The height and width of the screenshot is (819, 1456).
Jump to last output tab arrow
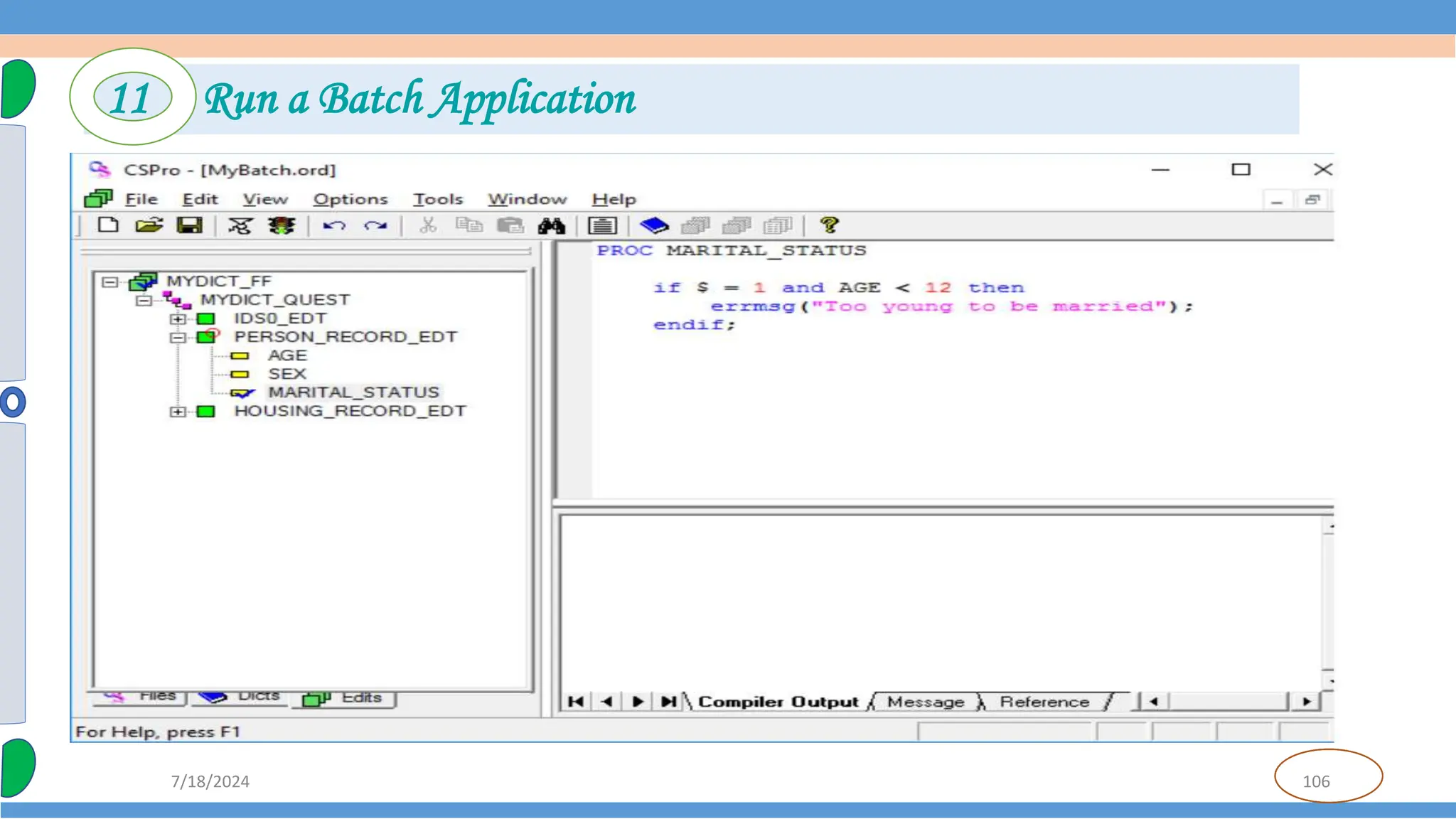[668, 702]
